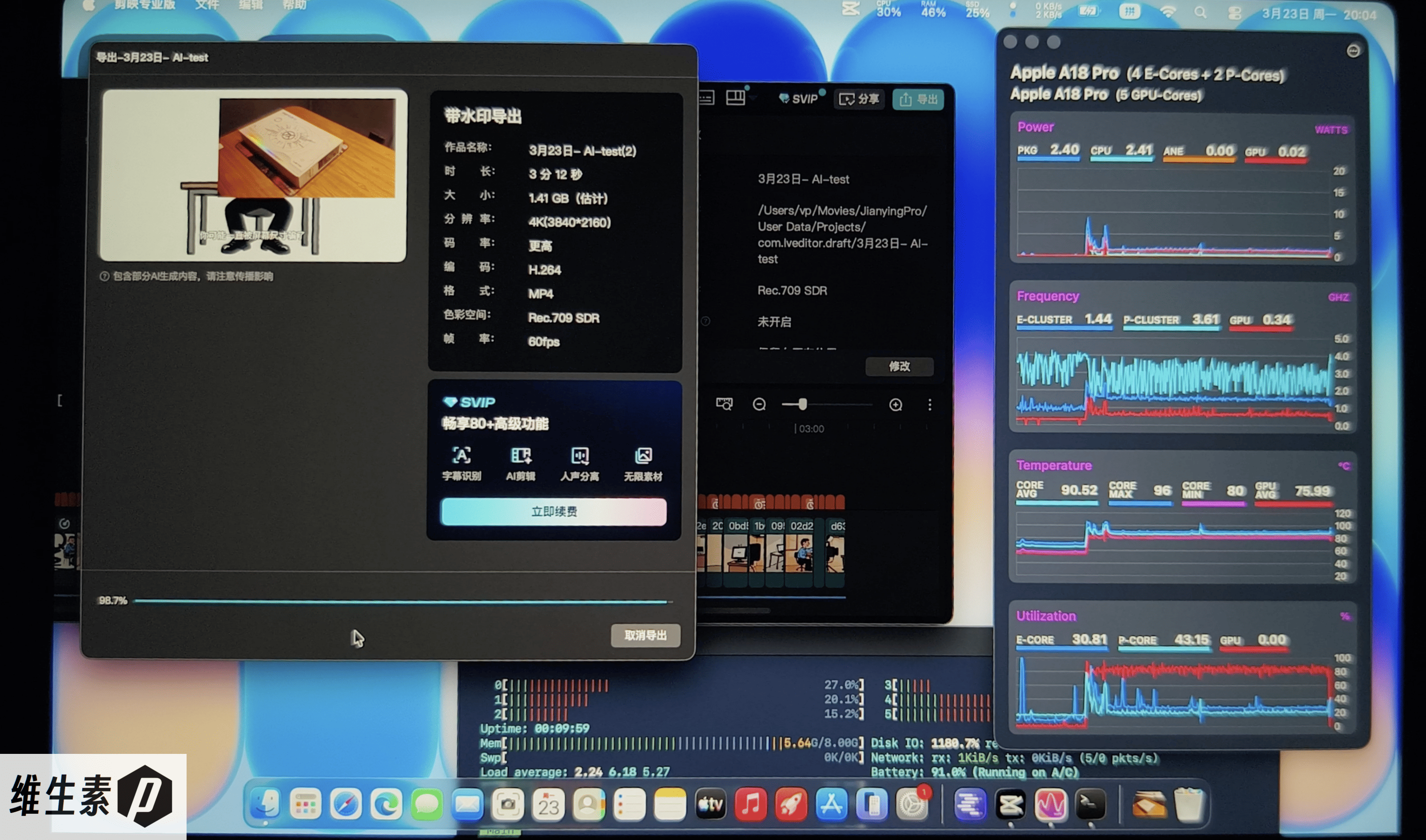
Task: Click the timeline zoom-in magnifier icon
Action: coord(895,405)
